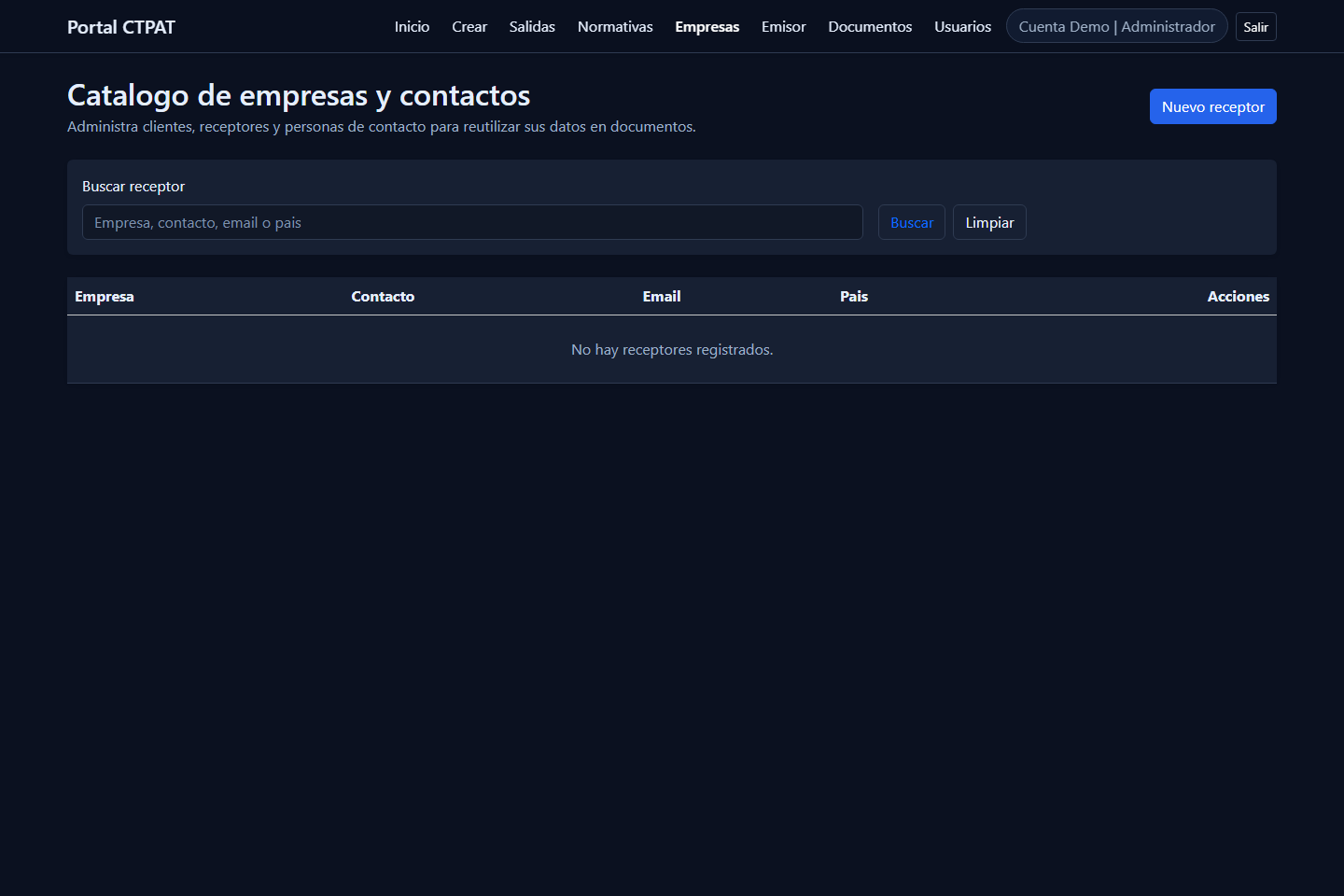
Task: Click the Email column header
Action: point(662,297)
